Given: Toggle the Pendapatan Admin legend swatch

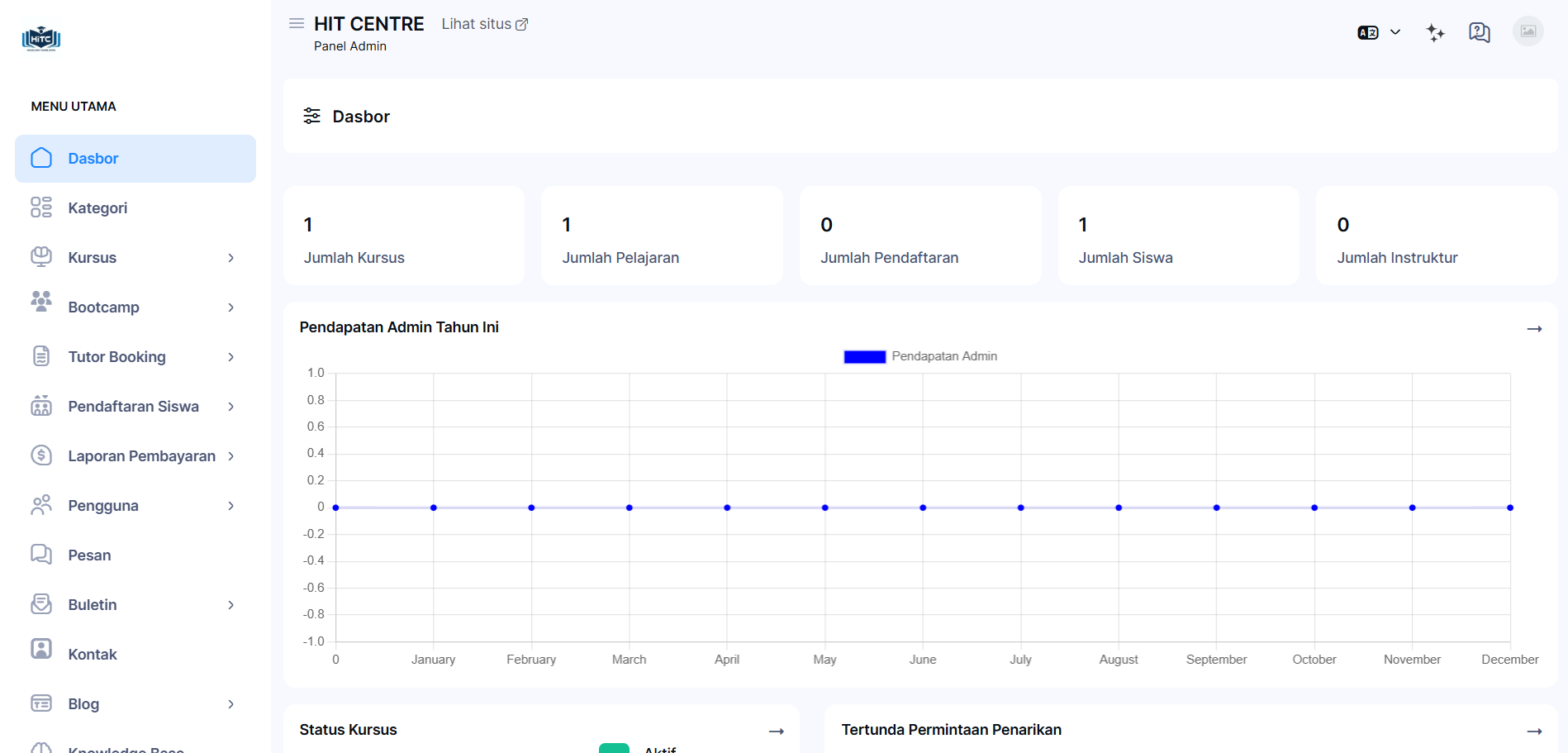Looking at the screenshot, I should [x=864, y=357].
